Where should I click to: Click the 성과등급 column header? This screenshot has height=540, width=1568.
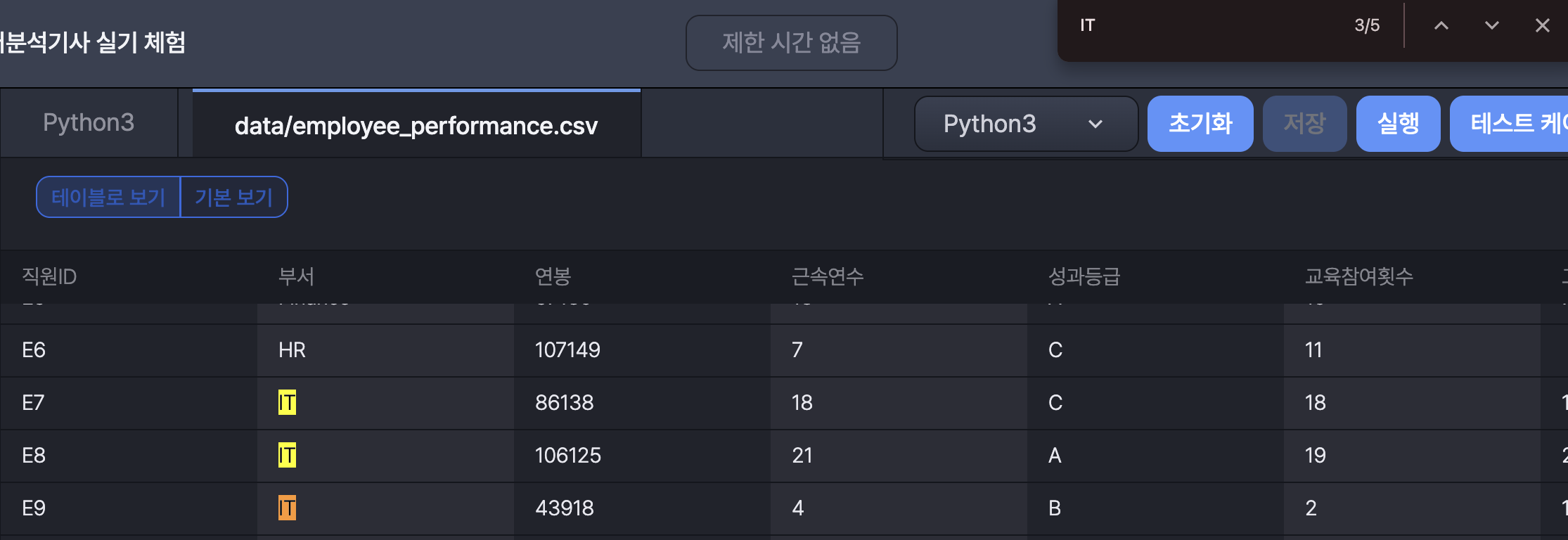tap(1084, 276)
